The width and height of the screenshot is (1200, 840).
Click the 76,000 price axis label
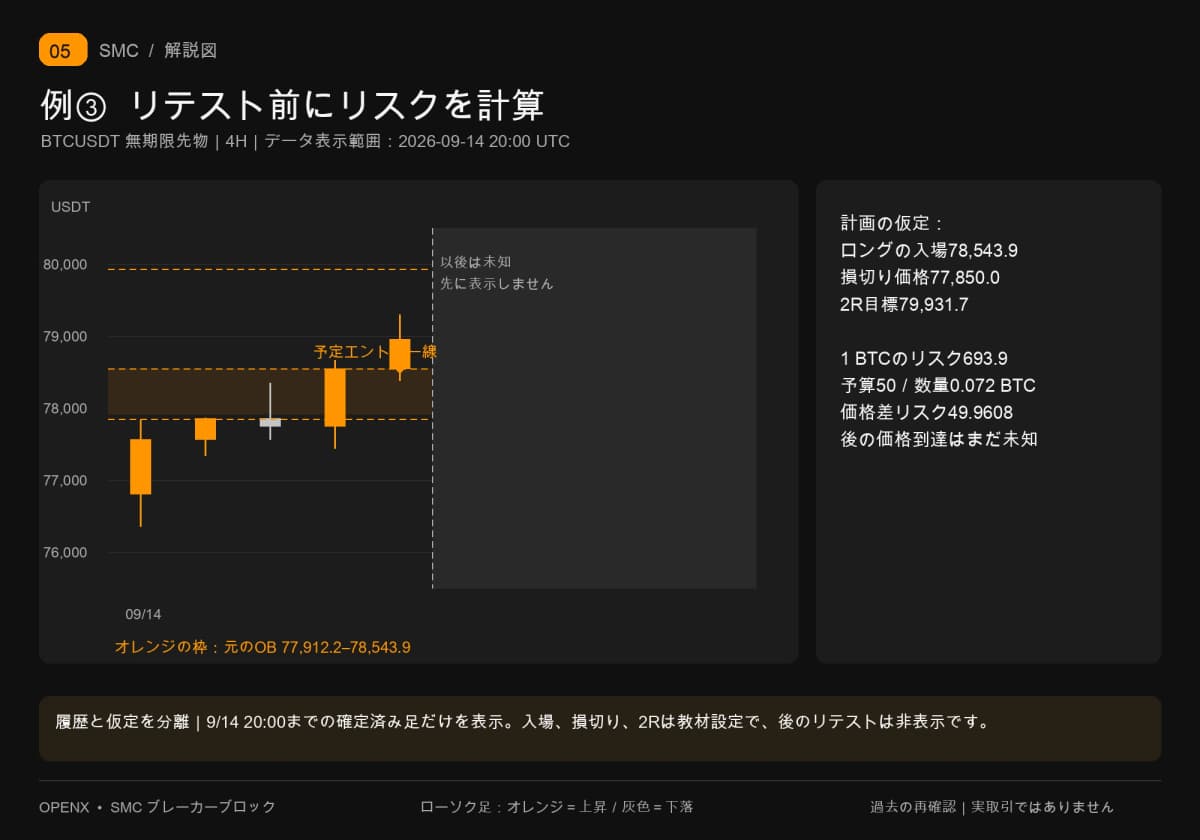pyautogui.click(x=65, y=553)
